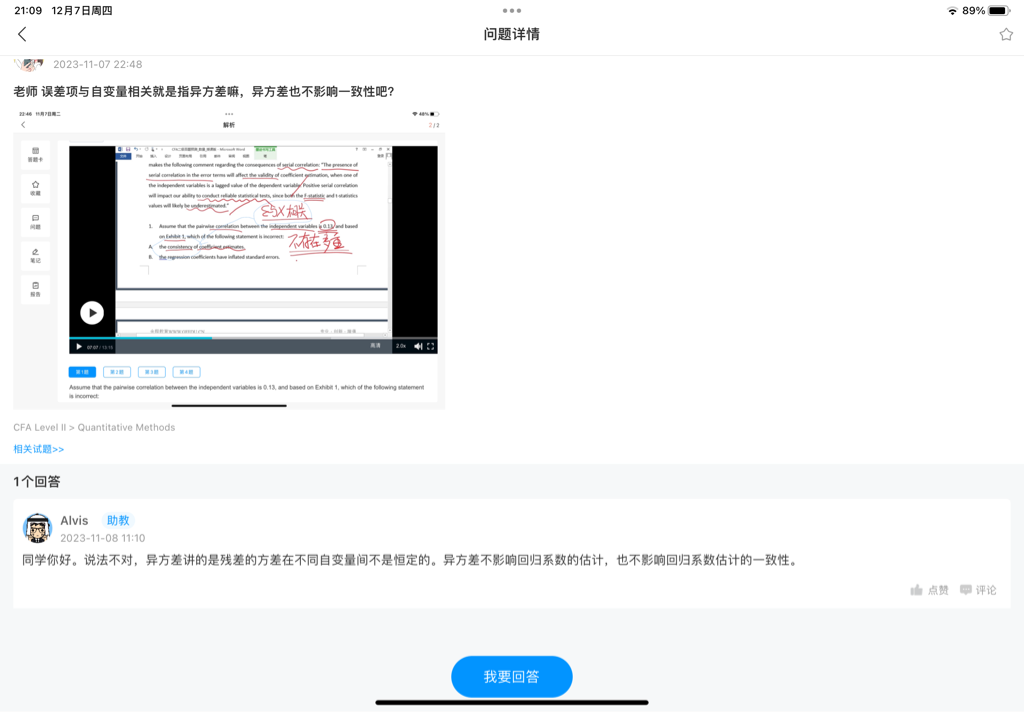Switch to the 第2题 tab
1024x712 pixels.
click(x=117, y=372)
